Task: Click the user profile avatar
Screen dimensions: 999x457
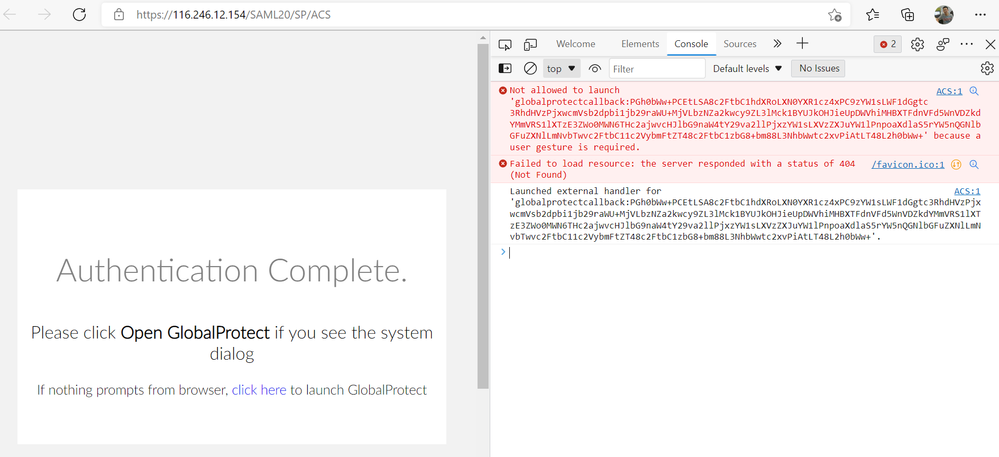Action: pos(944,15)
